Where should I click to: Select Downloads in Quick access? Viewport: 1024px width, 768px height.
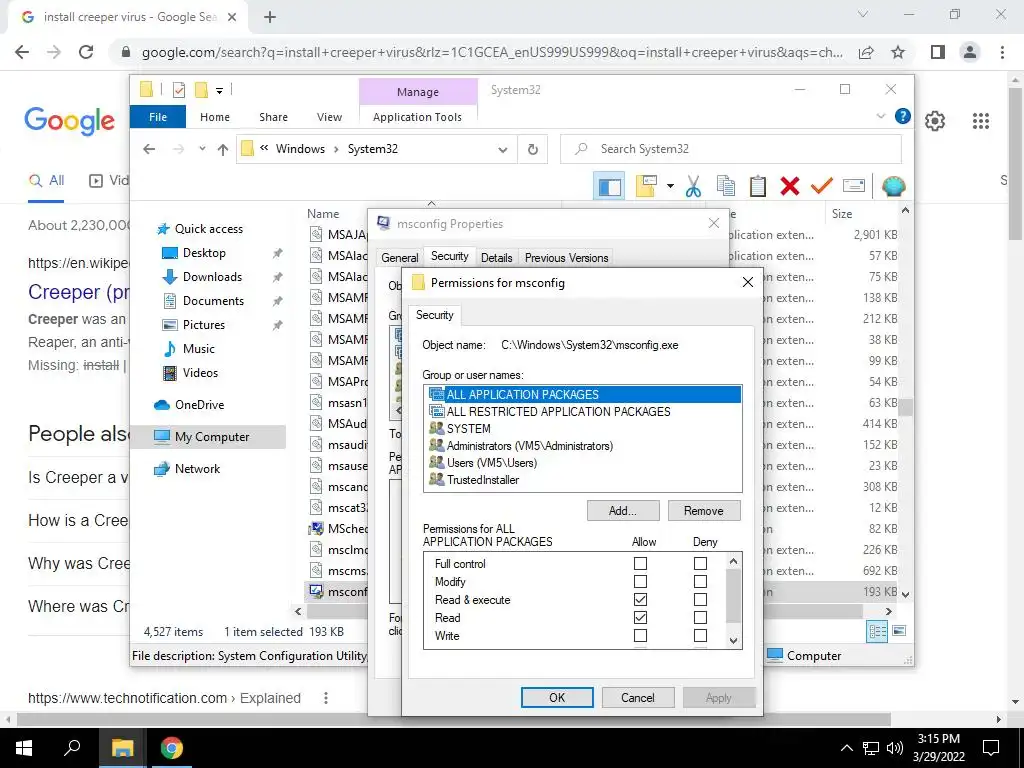212,277
